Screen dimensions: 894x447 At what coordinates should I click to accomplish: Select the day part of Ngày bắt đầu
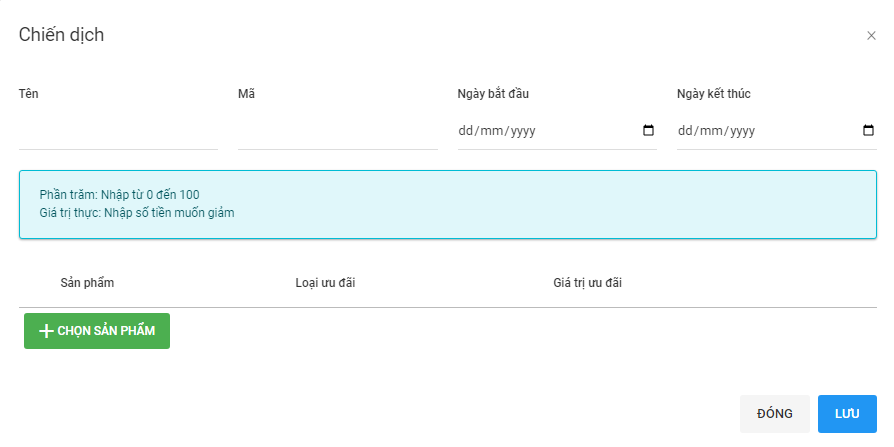[x=466, y=131]
